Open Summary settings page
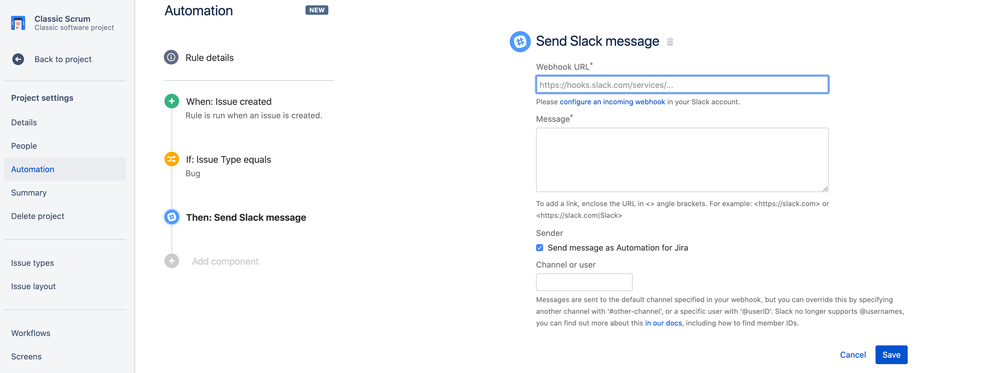This screenshot has width=999, height=373. point(29,193)
